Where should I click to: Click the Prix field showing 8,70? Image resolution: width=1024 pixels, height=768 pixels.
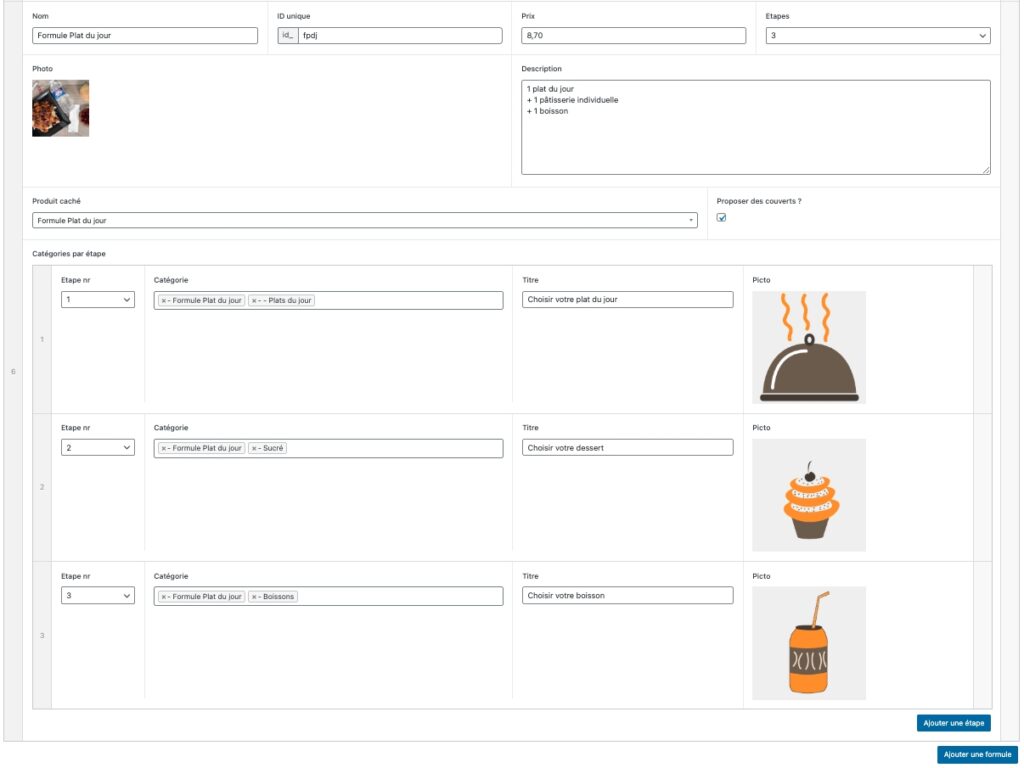click(633, 36)
